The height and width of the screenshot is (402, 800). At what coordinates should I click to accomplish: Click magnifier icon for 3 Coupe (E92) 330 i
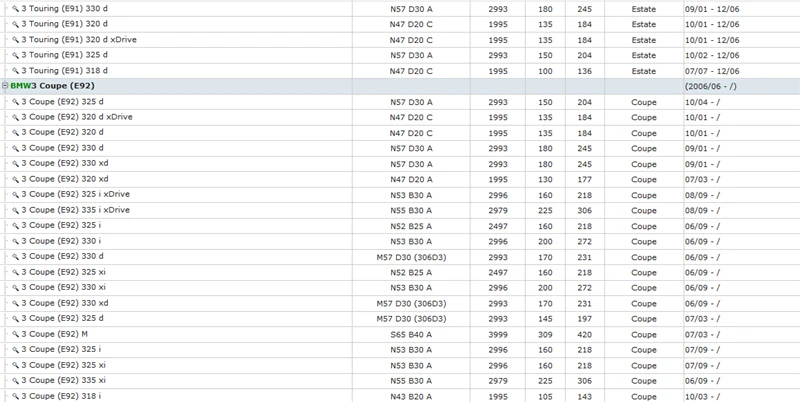pos(15,241)
